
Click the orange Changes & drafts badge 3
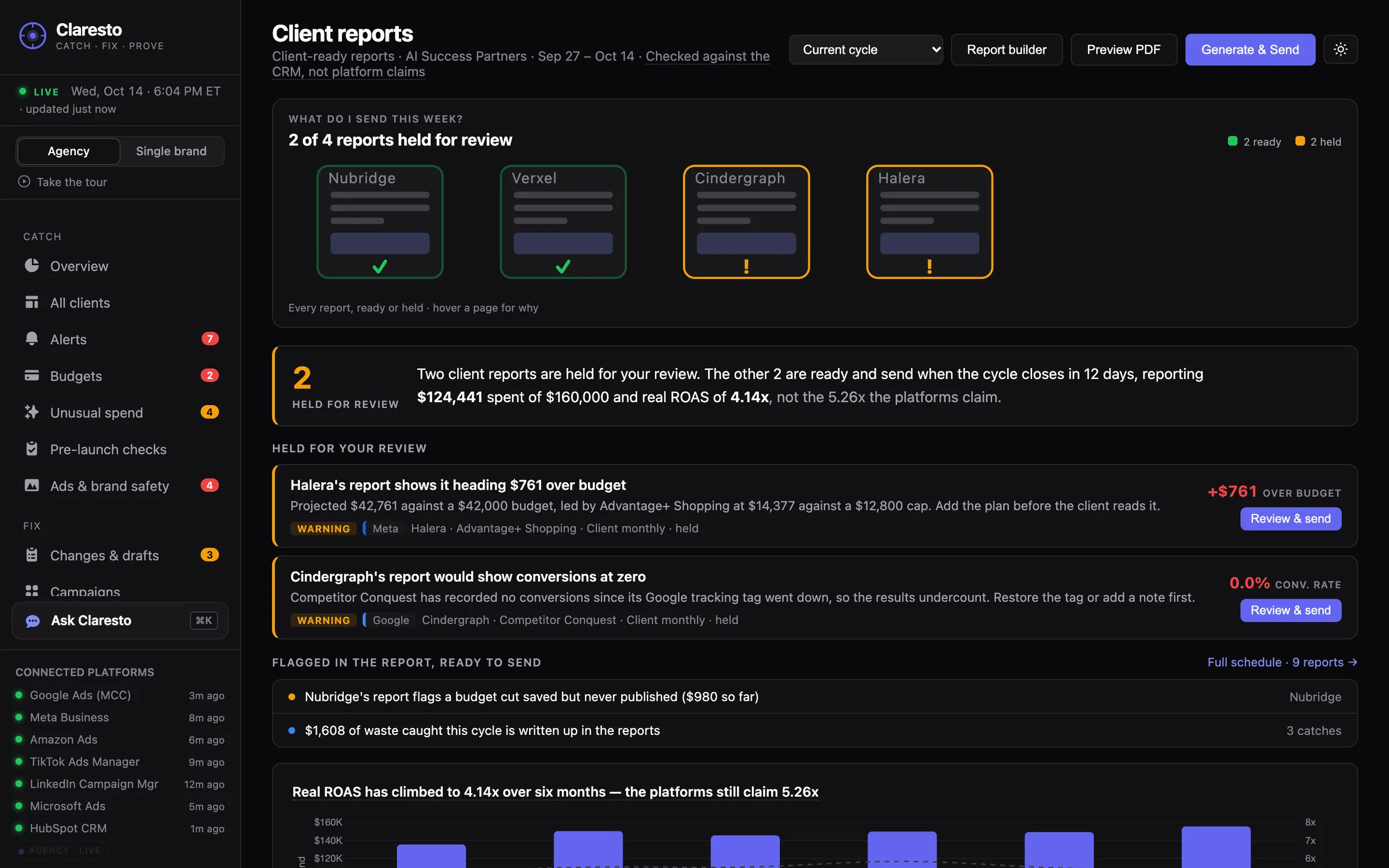coord(210,555)
